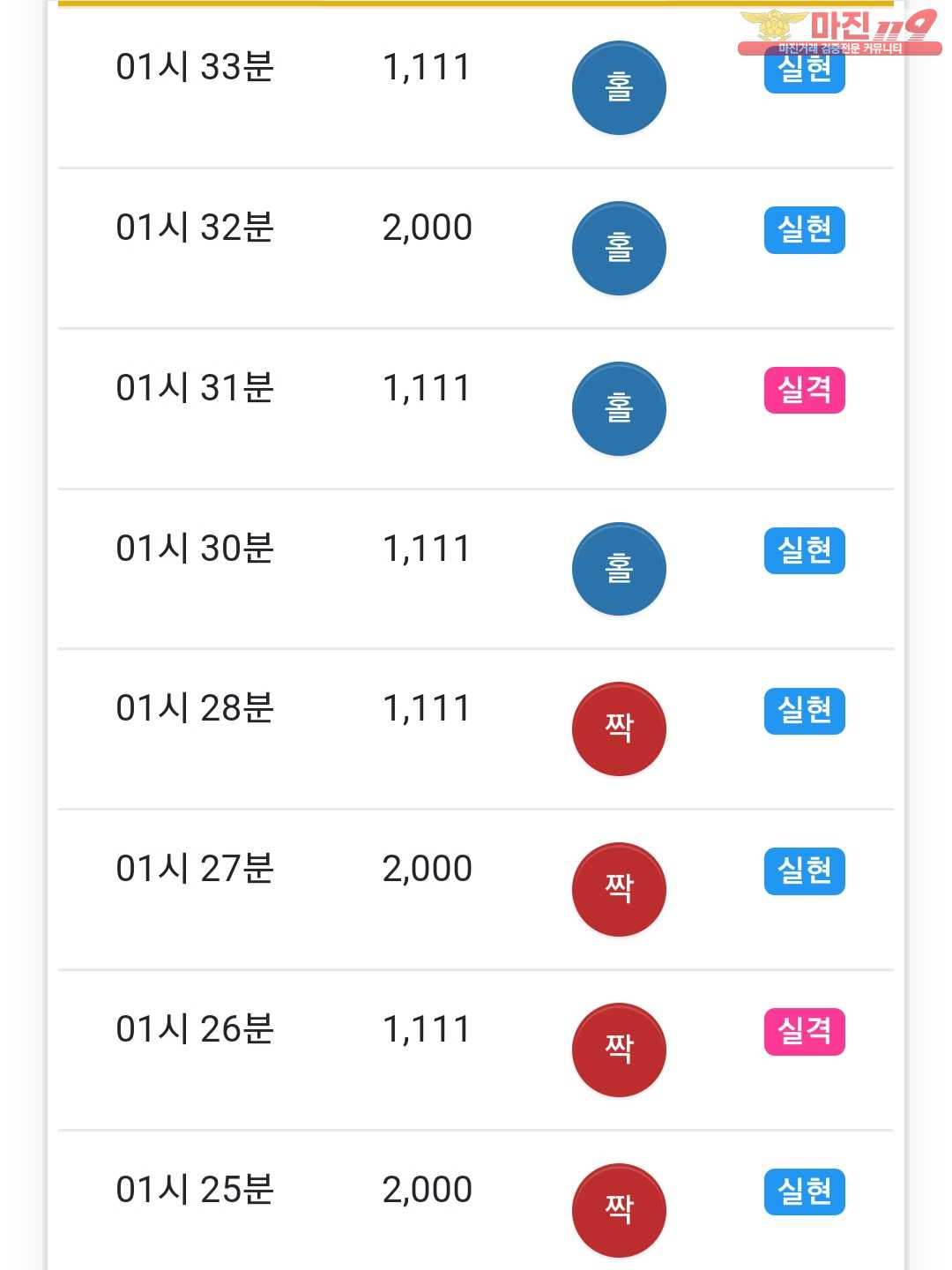Click the 짝 circle in 01시 25분 row
The image size is (952, 1270).
619,1210
